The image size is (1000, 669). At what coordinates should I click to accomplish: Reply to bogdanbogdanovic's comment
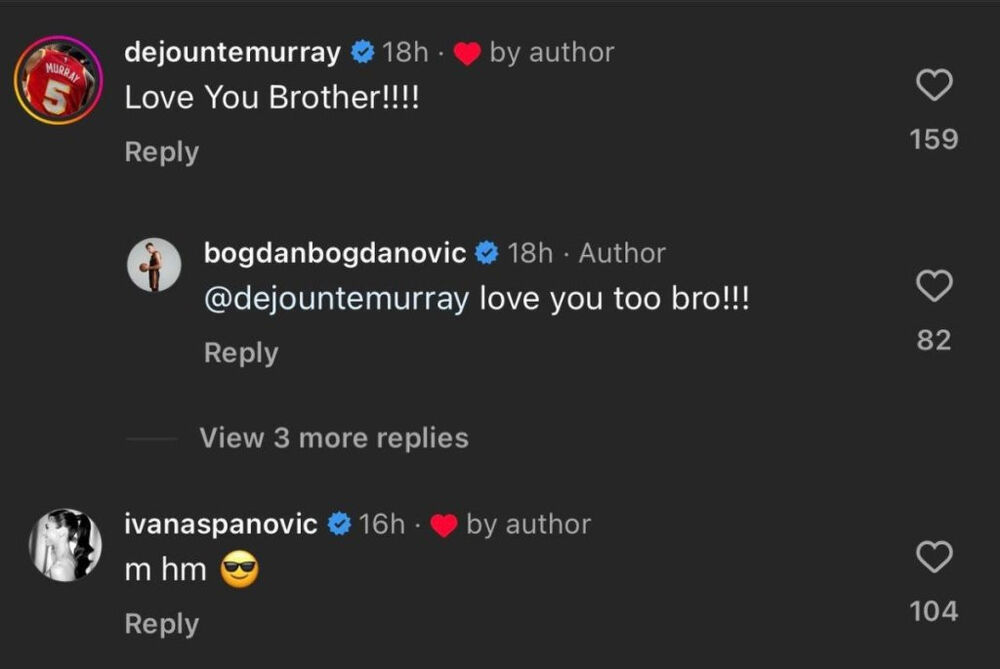241,353
